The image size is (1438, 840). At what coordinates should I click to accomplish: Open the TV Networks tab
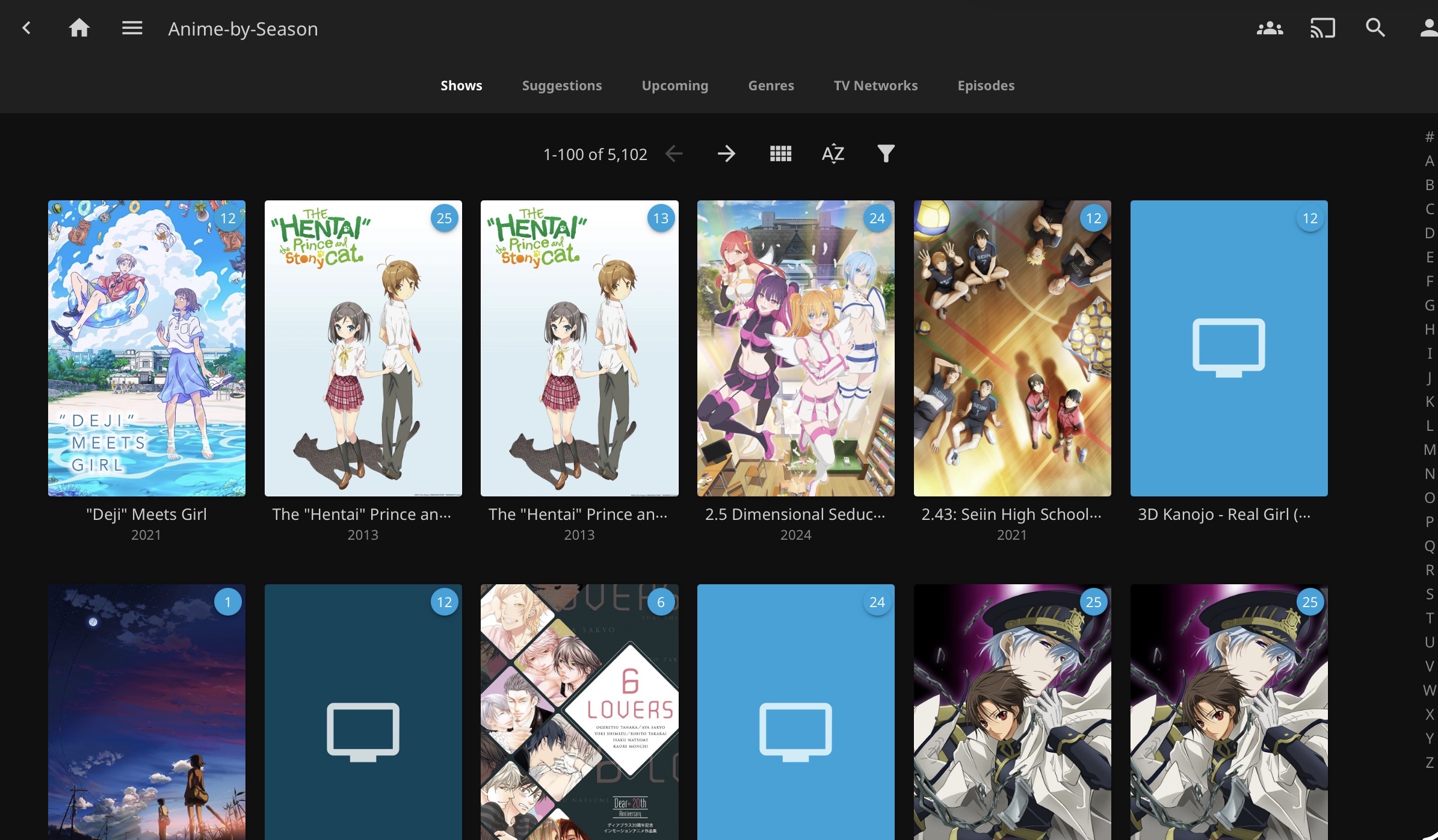[x=875, y=85]
